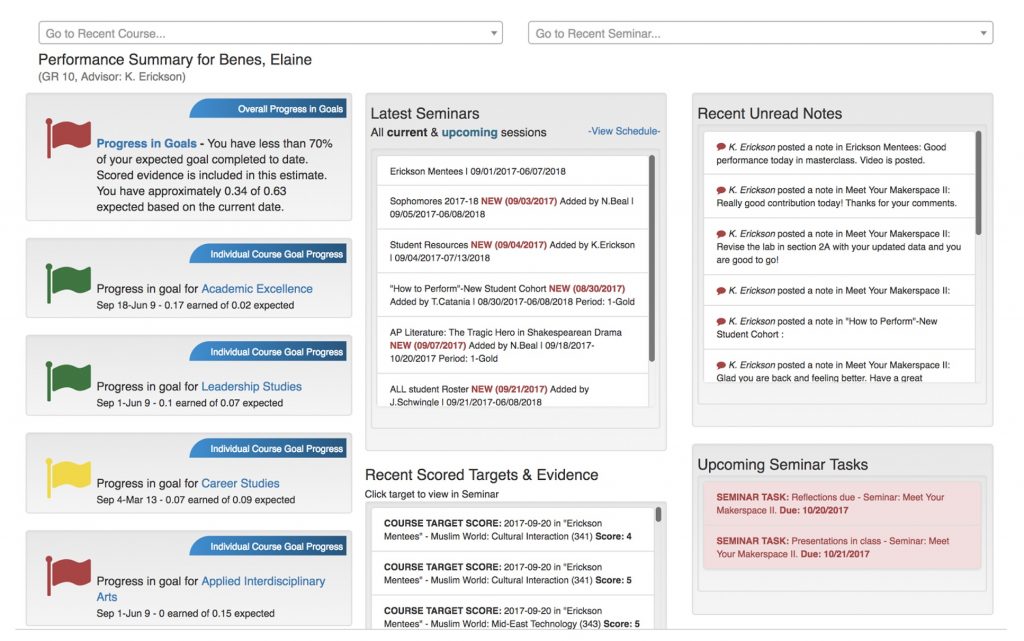This screenshot has height=641, width=1024.
Task: Select Individual Course Goal Progress tab above Leadership Studies
Action: tap(268, 352)
